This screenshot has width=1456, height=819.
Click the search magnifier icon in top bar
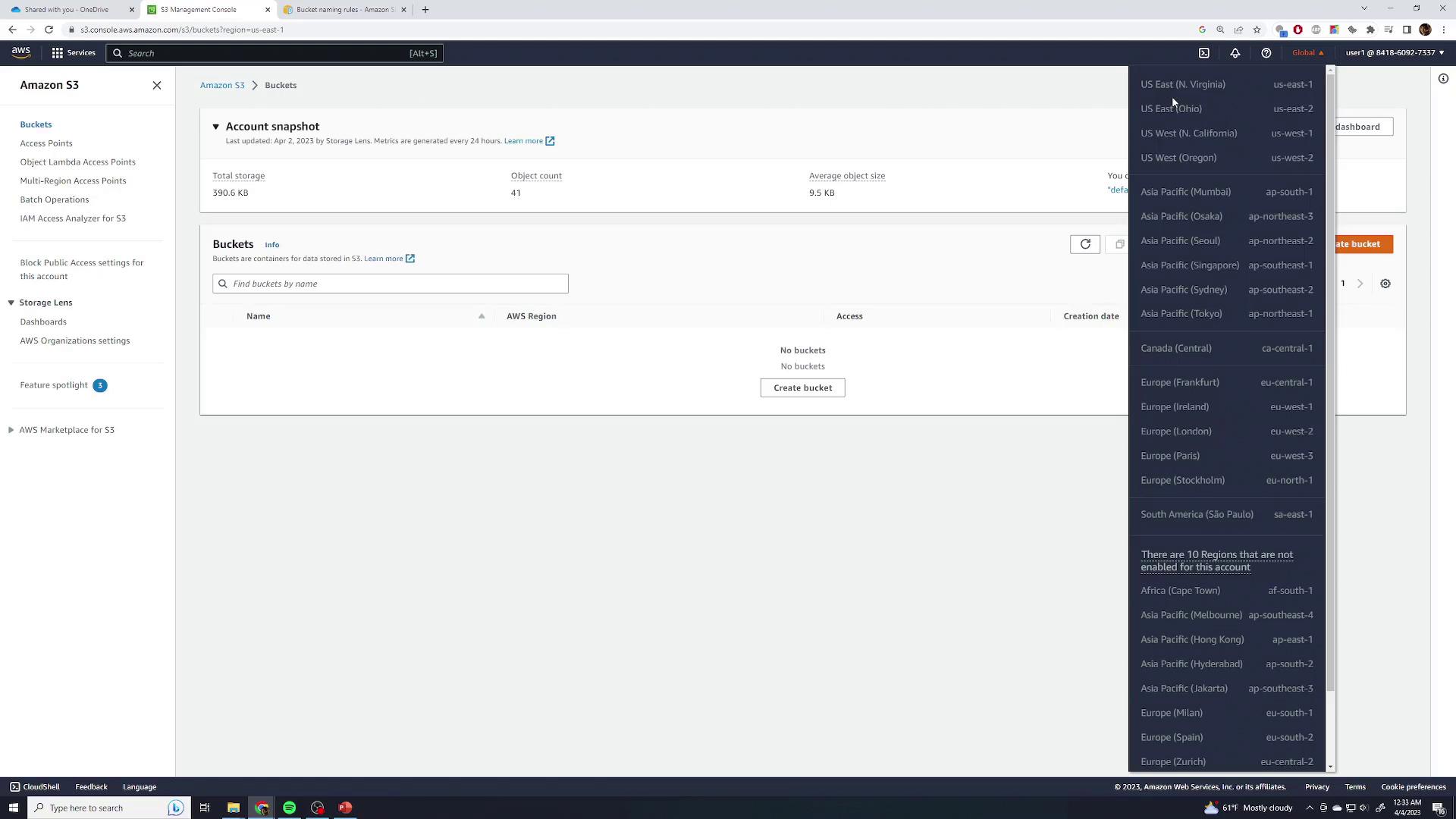click(119, 53)
